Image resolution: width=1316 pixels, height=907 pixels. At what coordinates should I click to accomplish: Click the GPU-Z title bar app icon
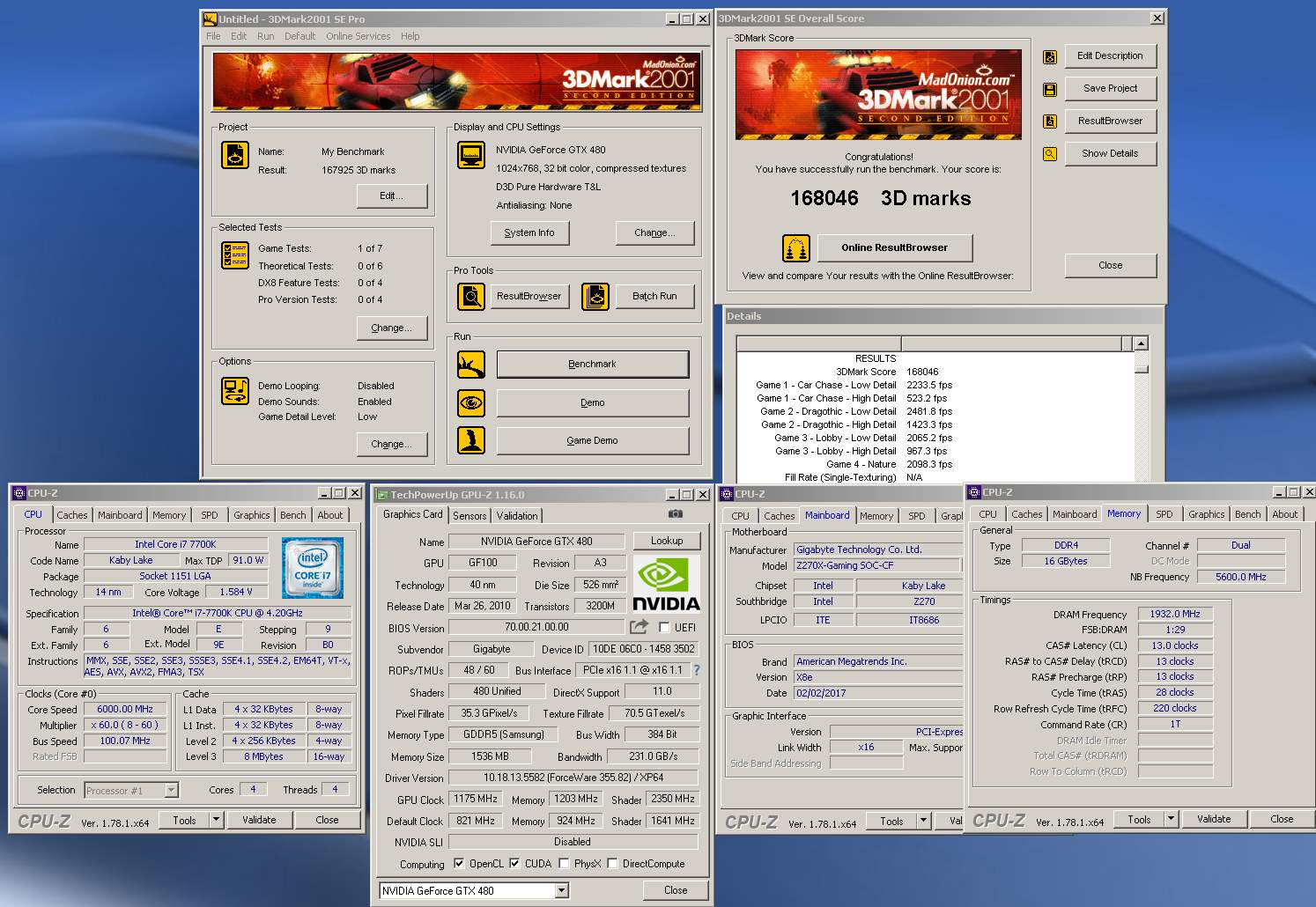pyautogui.click(x=381, y=495)
